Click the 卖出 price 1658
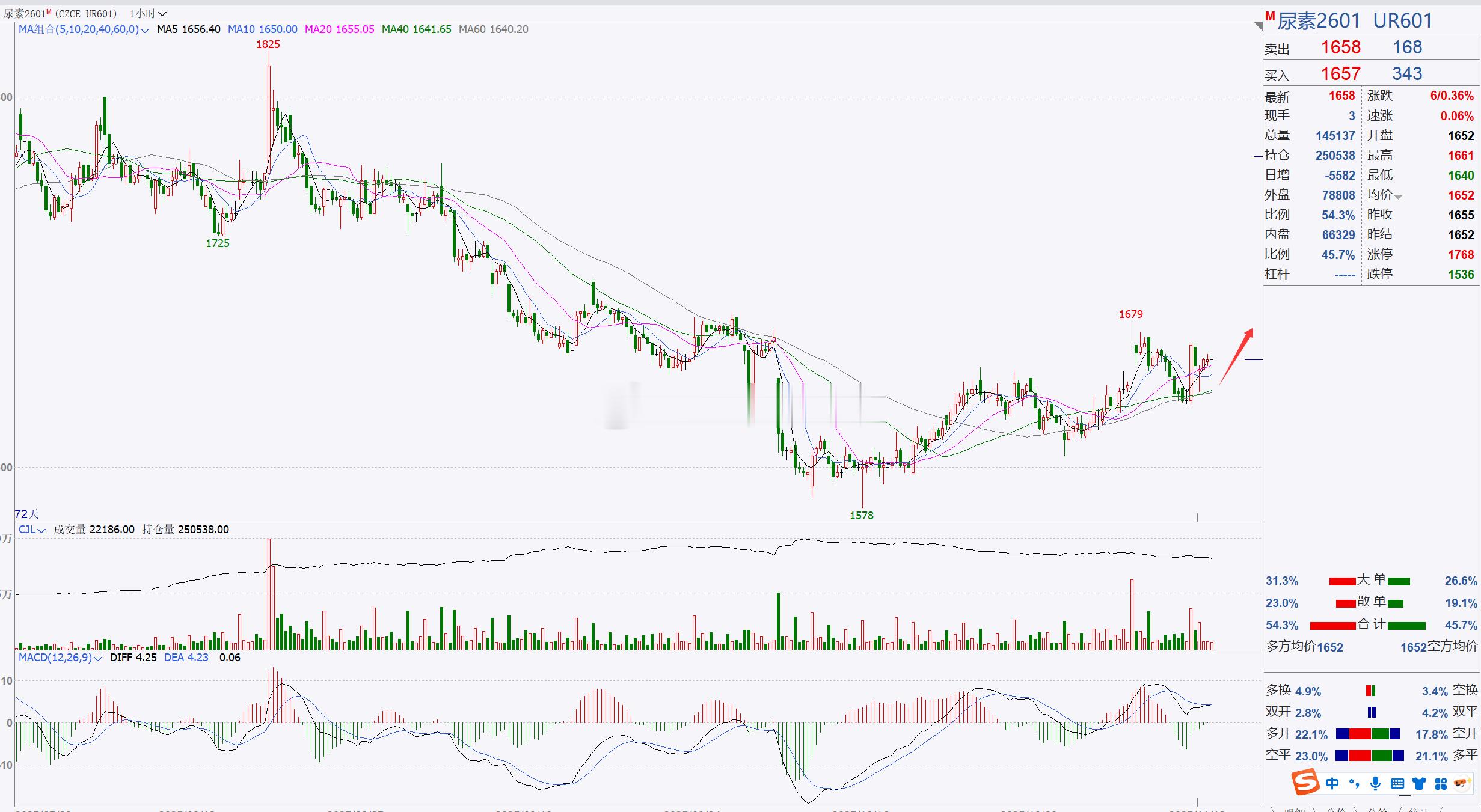The width and height of the screenshot is (1481, 812). (1340, 47)
